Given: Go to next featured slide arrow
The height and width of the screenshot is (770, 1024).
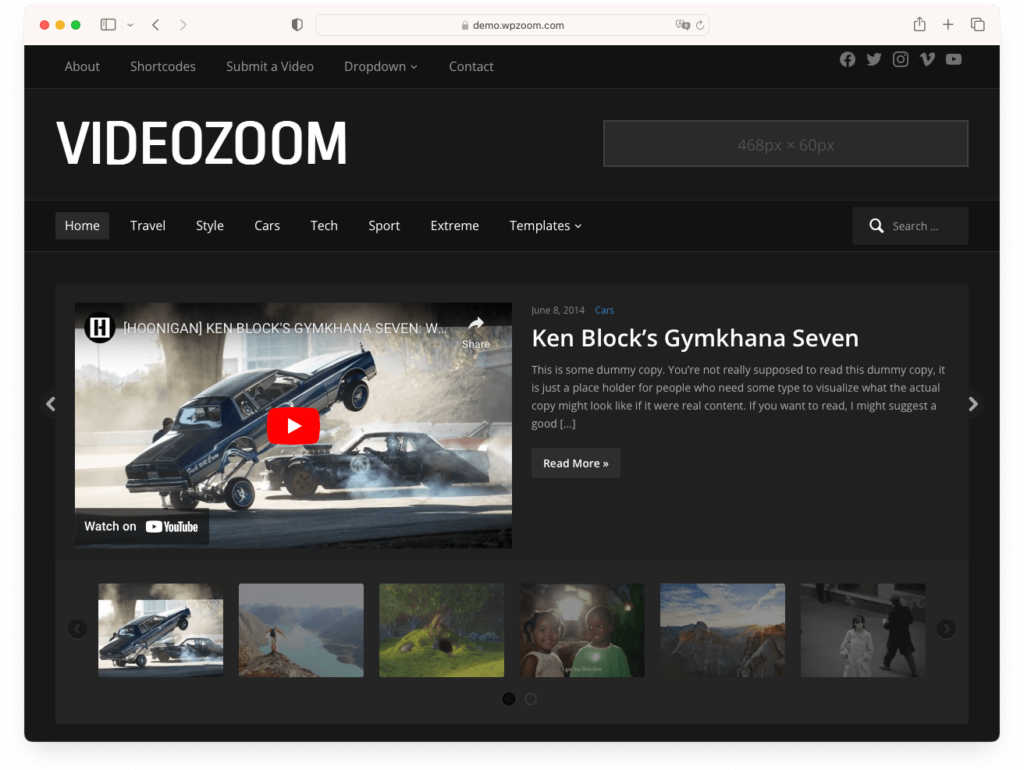Looking at the screenshot, I should coord(973,404).
